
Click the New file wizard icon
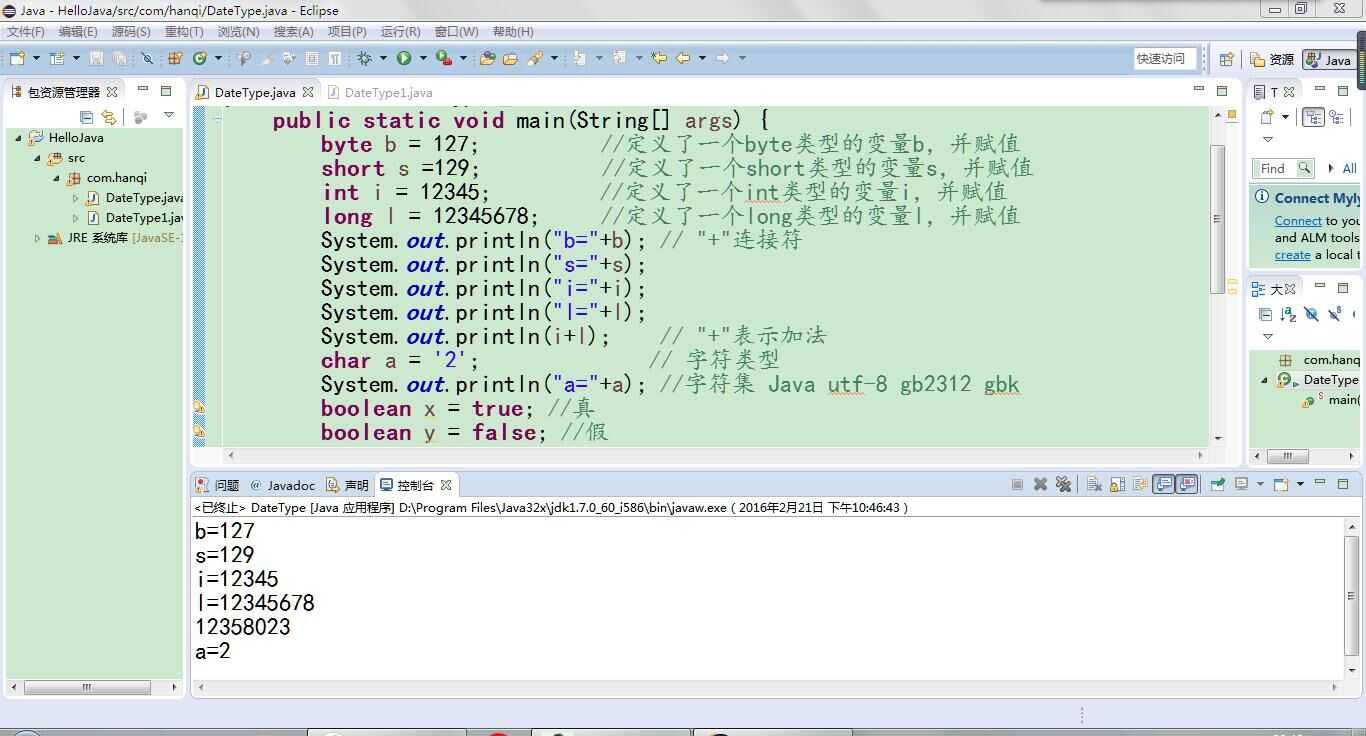click(17, 58)
